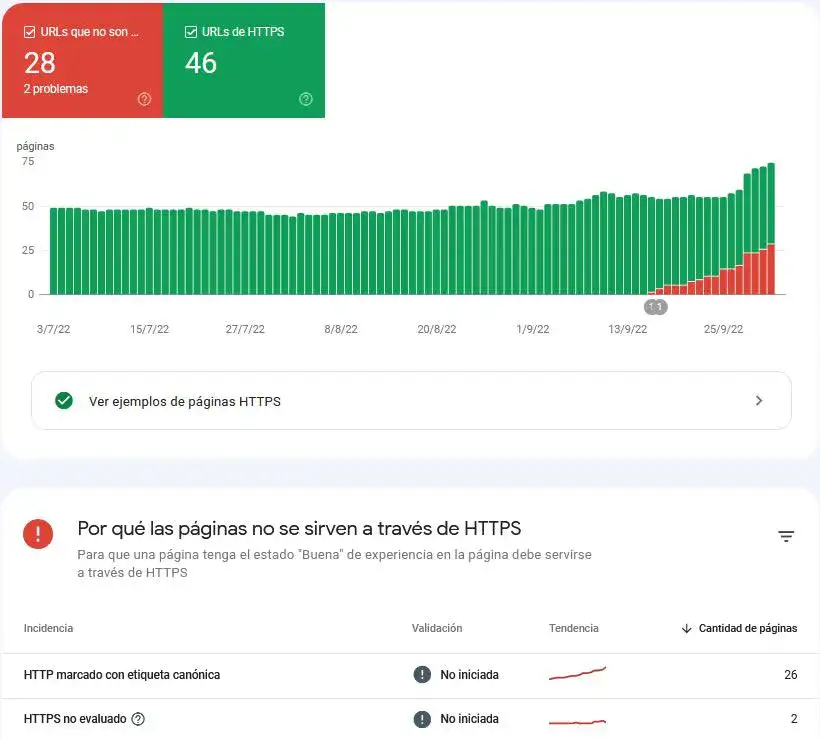The height and width of the screenshot is (740, 820).
Task: Open the filter icon for the issues table
Action: coord(786,536)
